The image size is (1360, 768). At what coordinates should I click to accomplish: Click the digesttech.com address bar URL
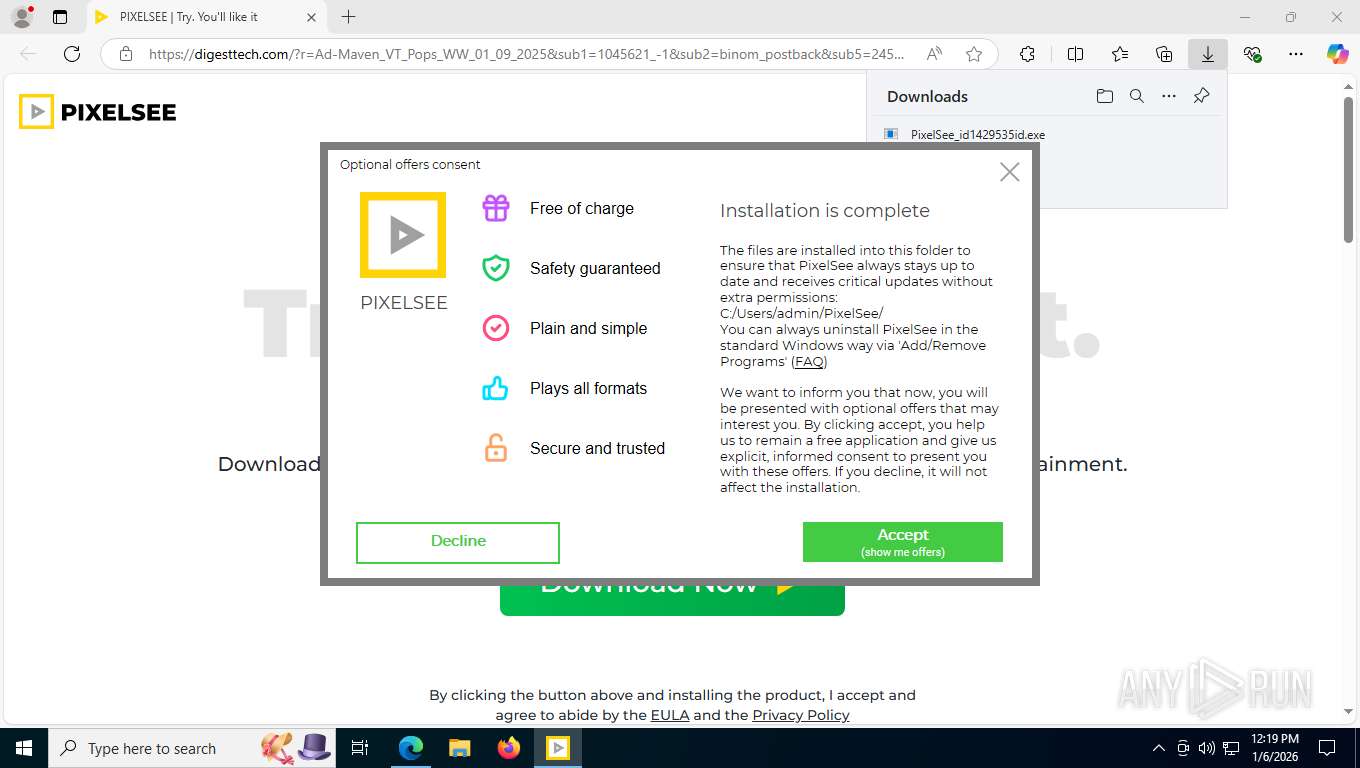[x=526, y=54]
